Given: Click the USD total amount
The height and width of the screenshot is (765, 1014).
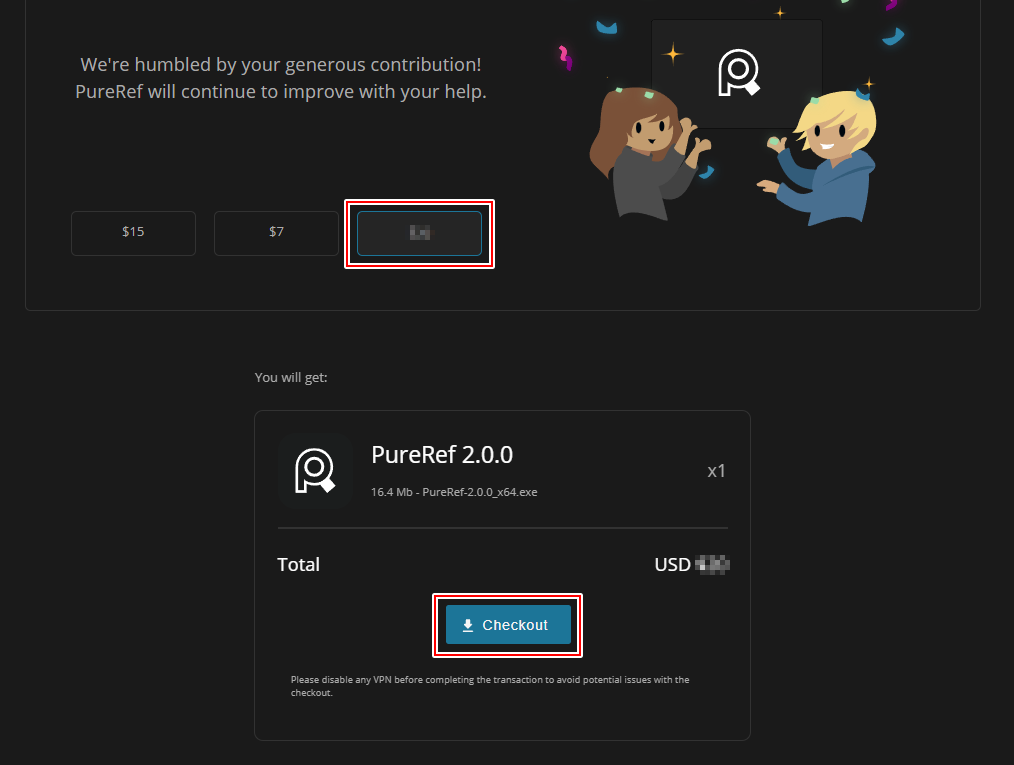Looking at the screenshot, I should [691, 565].
